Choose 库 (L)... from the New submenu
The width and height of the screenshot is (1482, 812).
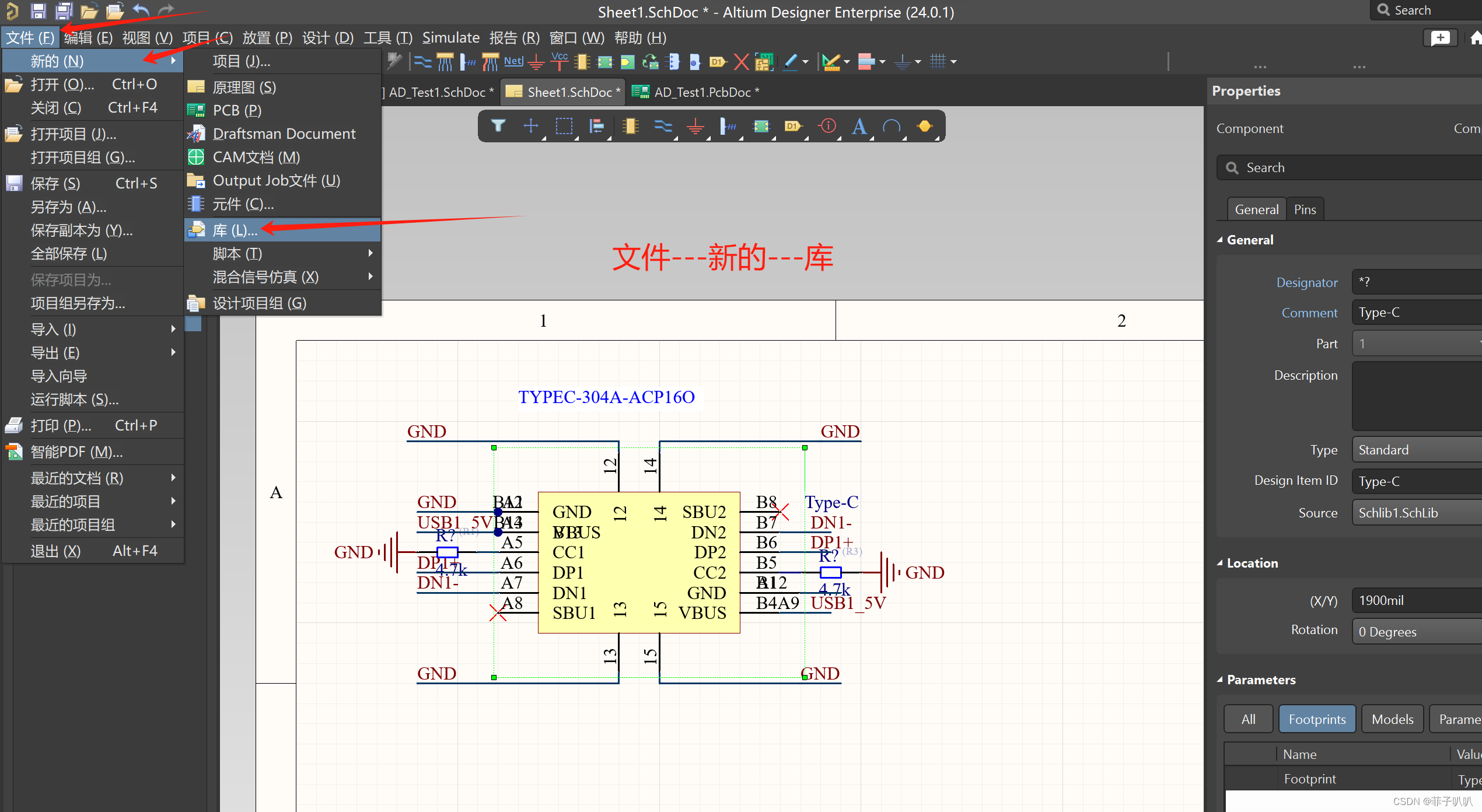(x=235, y=230)
